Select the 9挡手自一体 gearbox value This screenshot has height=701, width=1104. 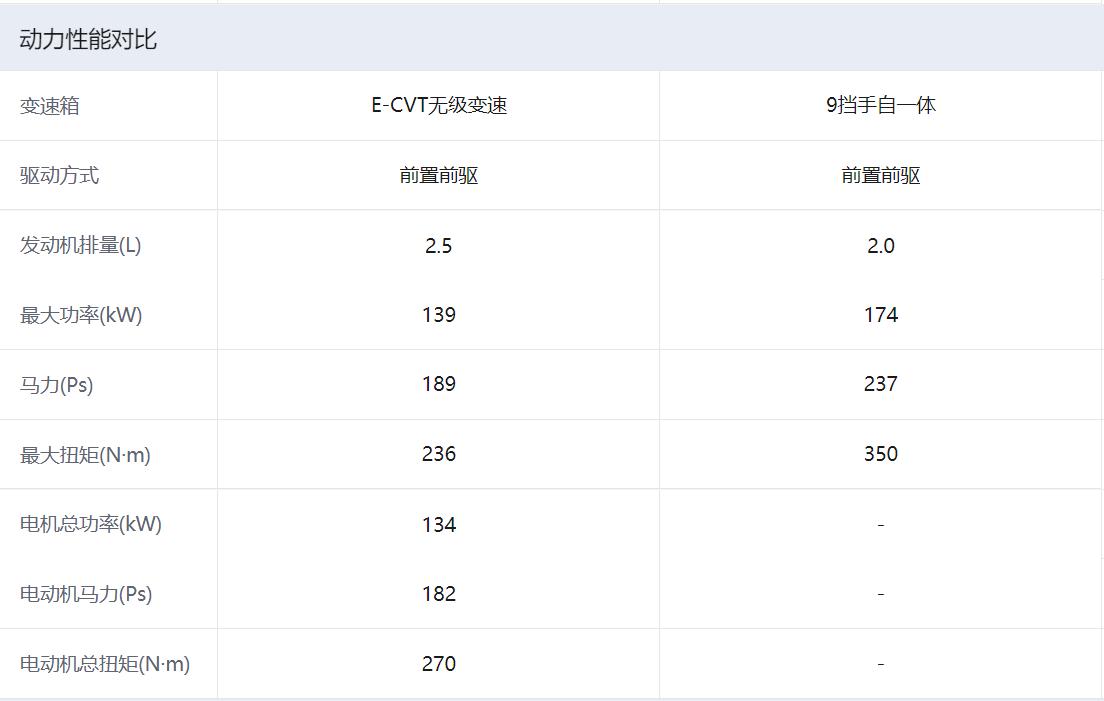(880, 105)
